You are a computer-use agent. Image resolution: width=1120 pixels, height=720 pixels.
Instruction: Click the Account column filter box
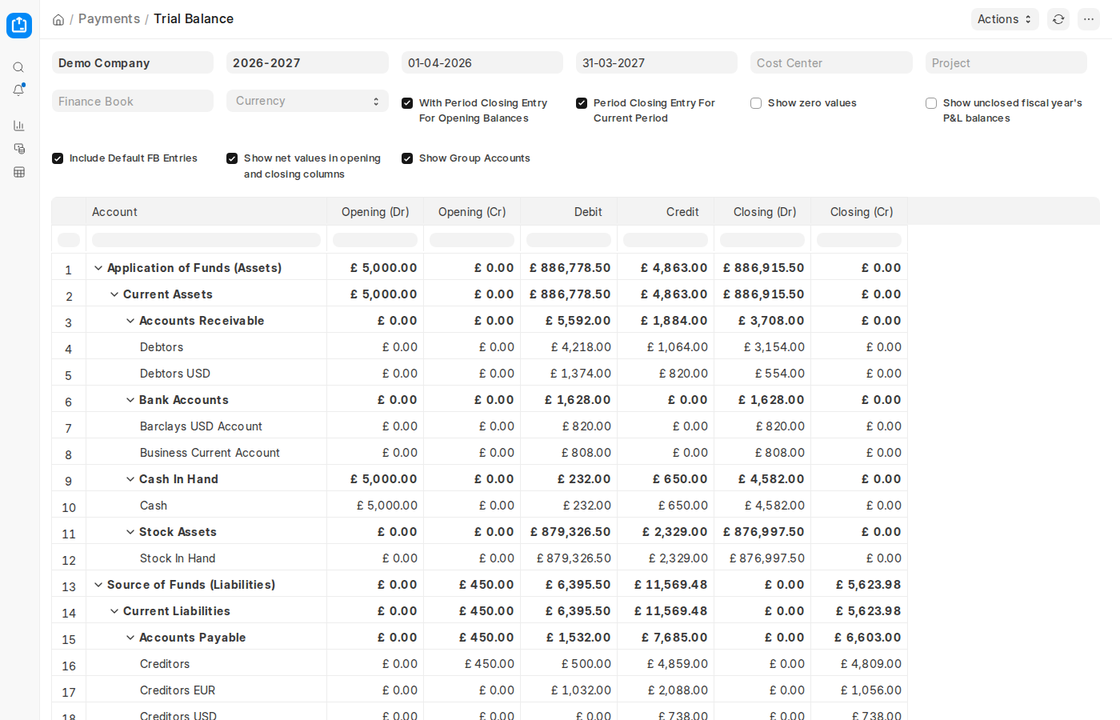(206, 240)
